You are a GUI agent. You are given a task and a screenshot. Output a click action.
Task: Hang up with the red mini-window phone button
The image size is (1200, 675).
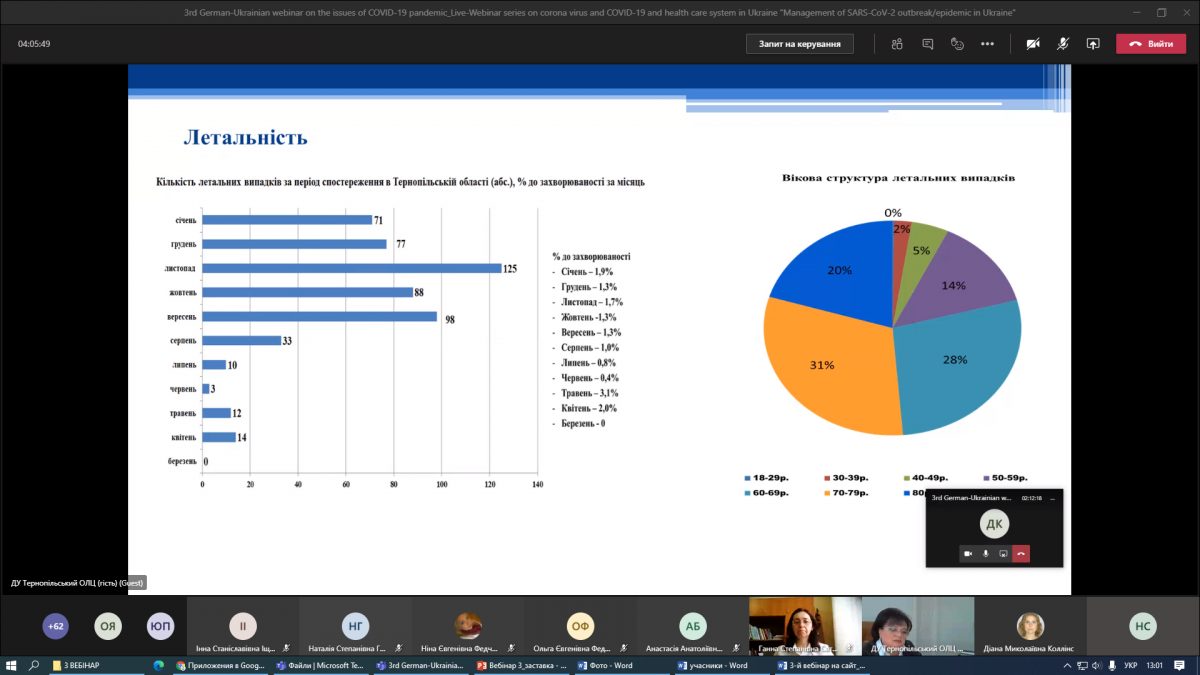1021,553
